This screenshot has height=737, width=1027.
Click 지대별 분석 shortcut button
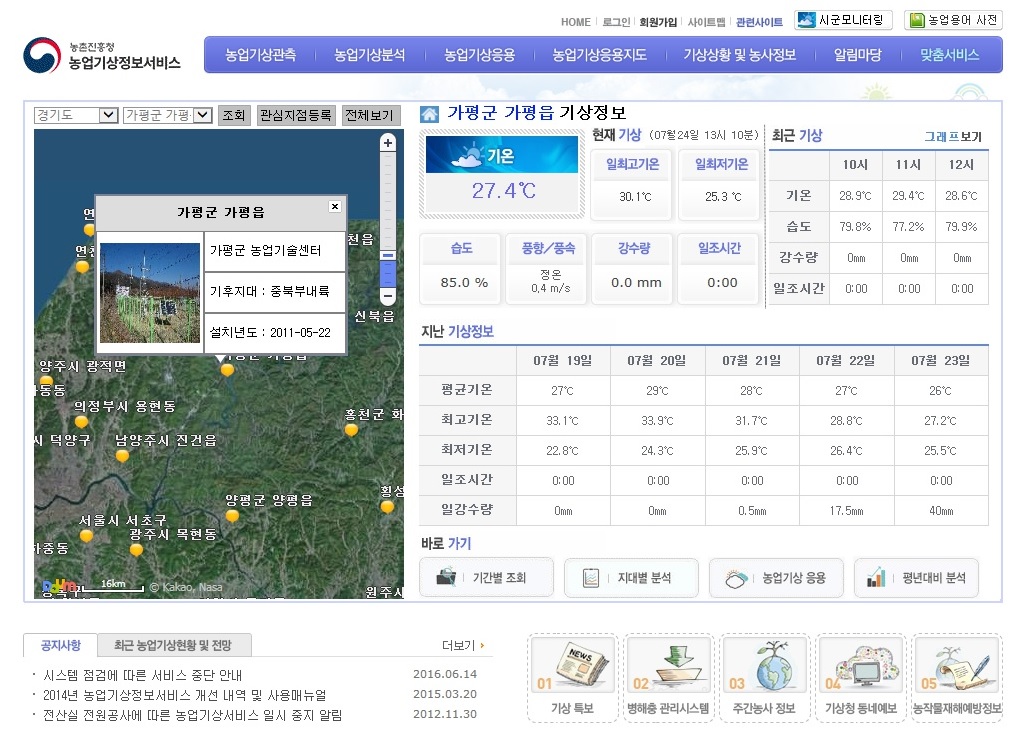pyautogui.click(x=631, y=578)
